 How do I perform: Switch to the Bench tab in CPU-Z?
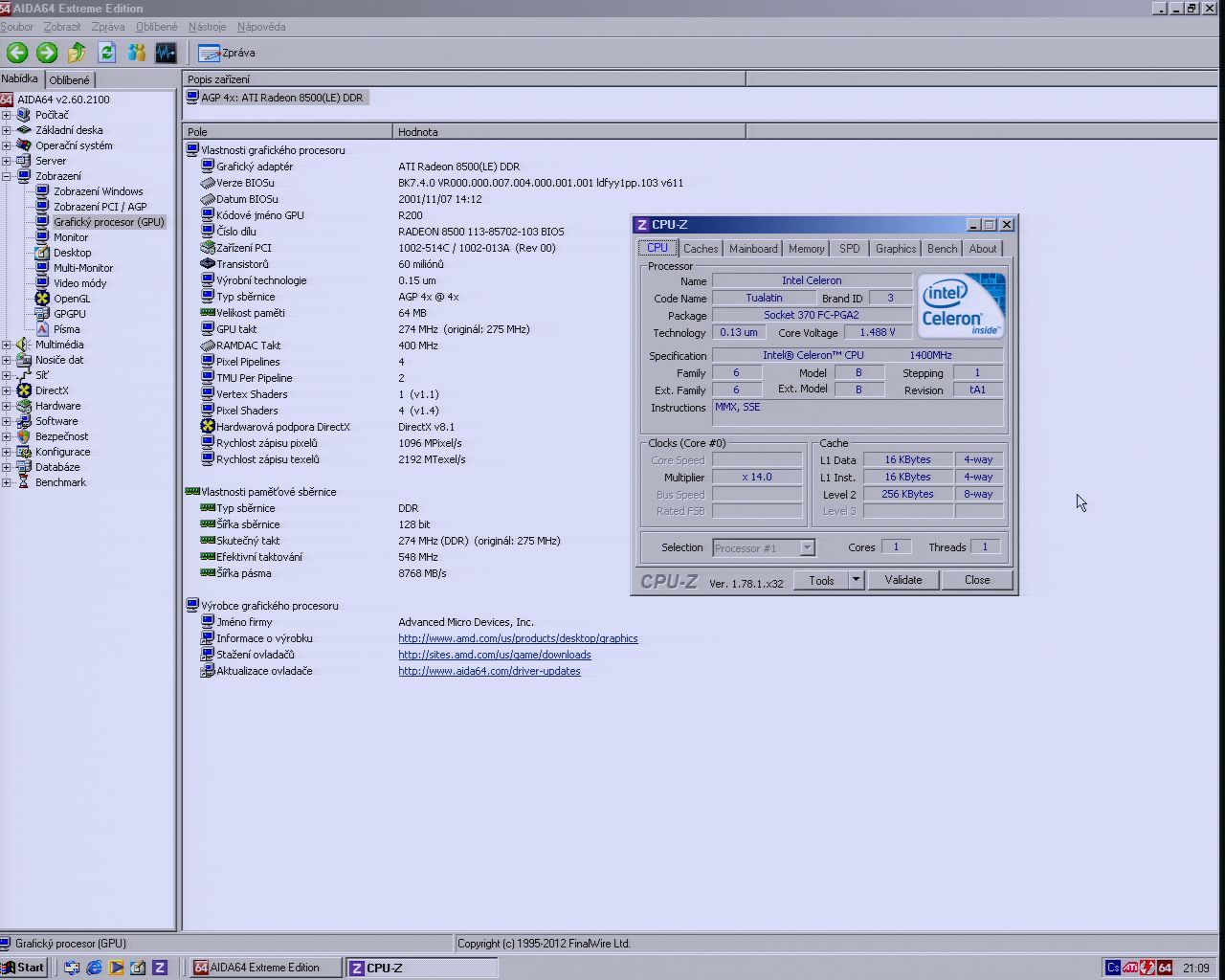pyautogui.click(x=942, y=249)
